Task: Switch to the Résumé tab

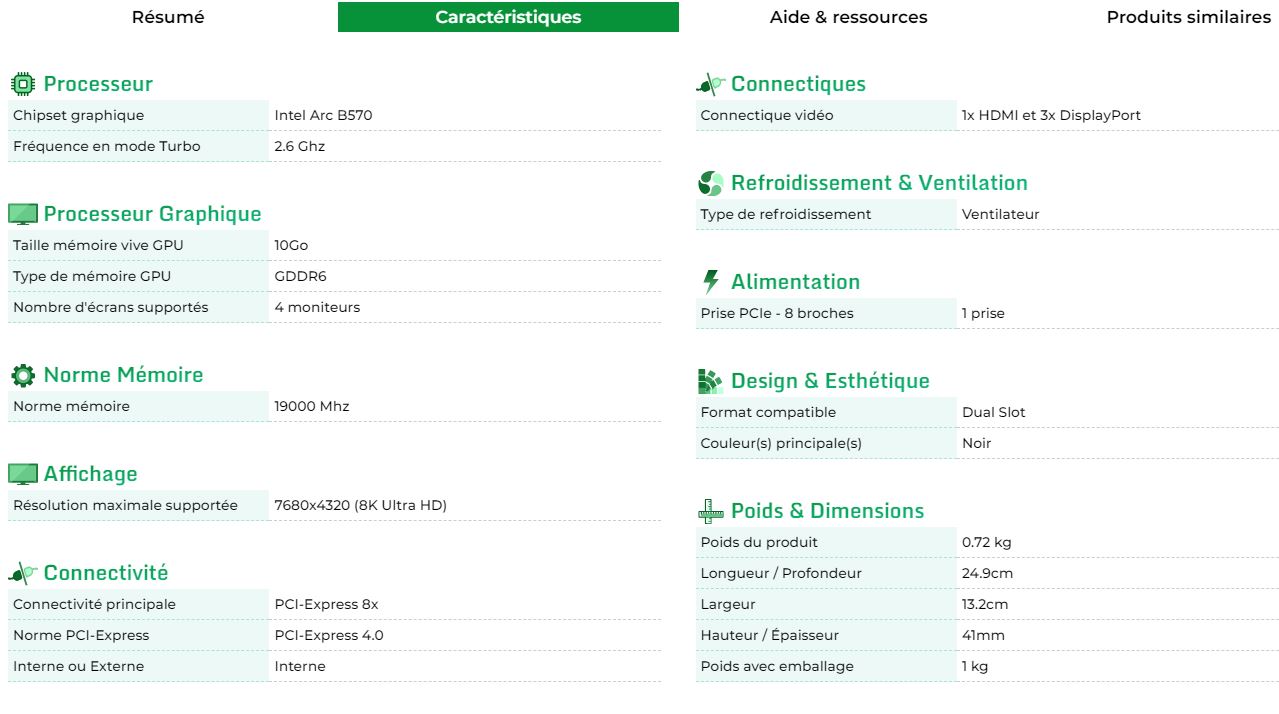Action: (x=167, y=17)
